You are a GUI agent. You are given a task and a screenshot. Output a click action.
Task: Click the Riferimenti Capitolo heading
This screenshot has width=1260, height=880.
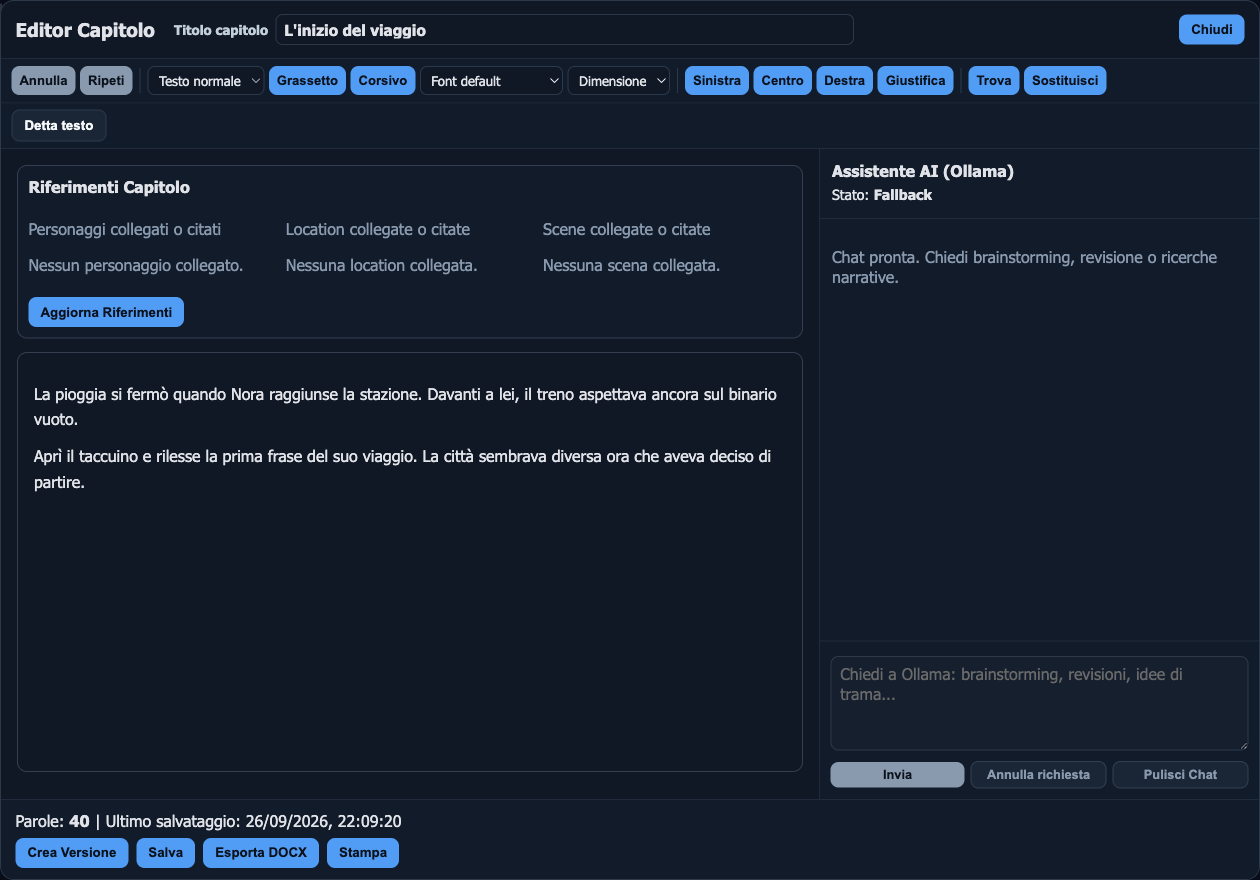[109, 187]
